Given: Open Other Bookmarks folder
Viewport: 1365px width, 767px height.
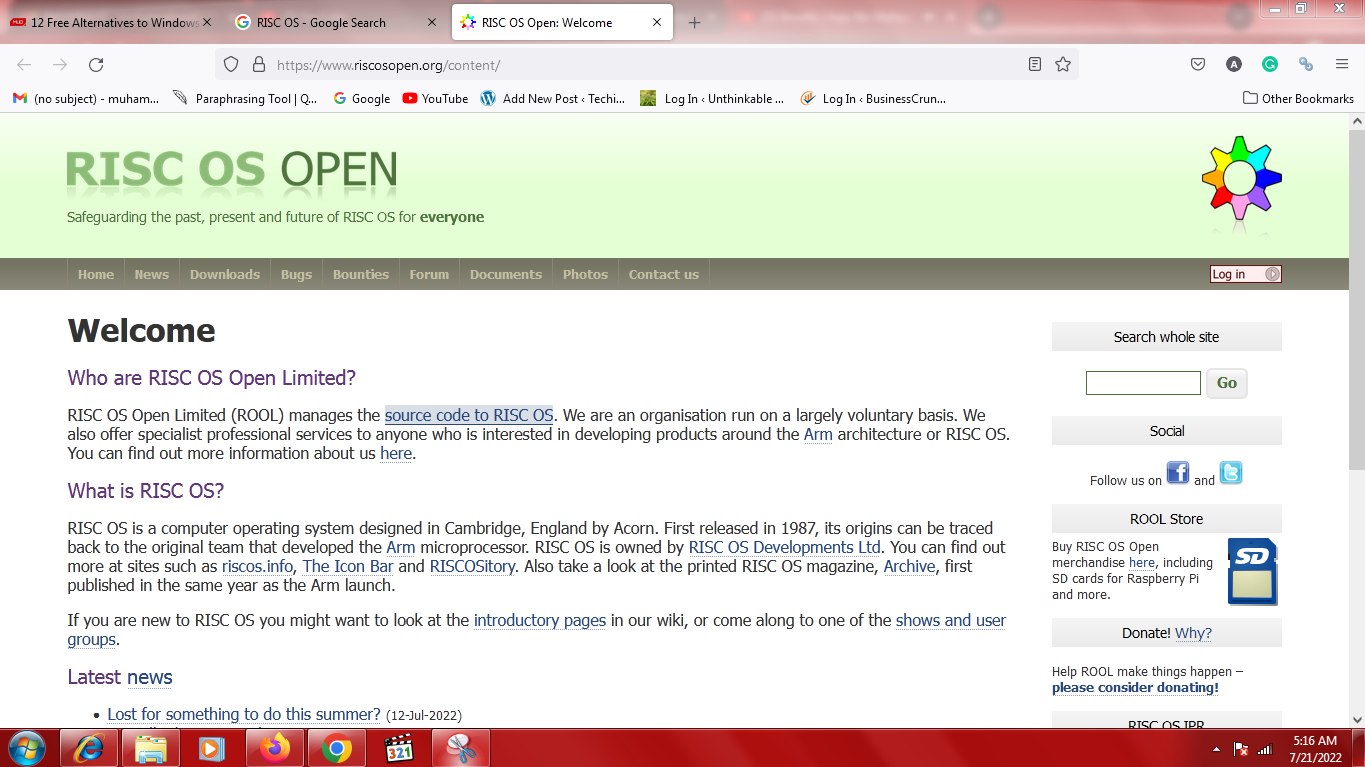Looking at the screenshot, I should tap(1298, 98).
